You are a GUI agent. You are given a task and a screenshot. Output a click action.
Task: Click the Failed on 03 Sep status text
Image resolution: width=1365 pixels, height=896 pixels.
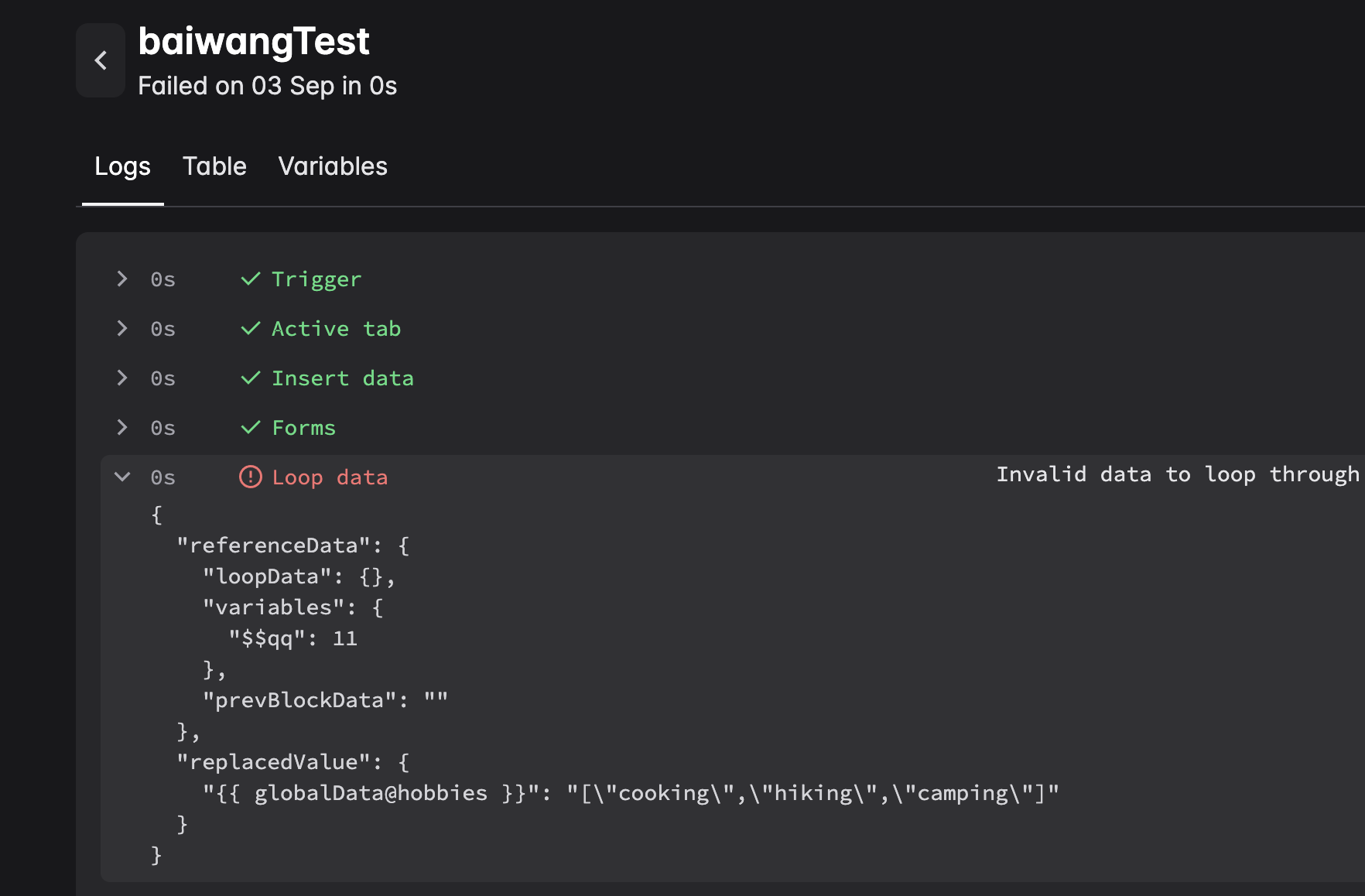coord(267,85)
